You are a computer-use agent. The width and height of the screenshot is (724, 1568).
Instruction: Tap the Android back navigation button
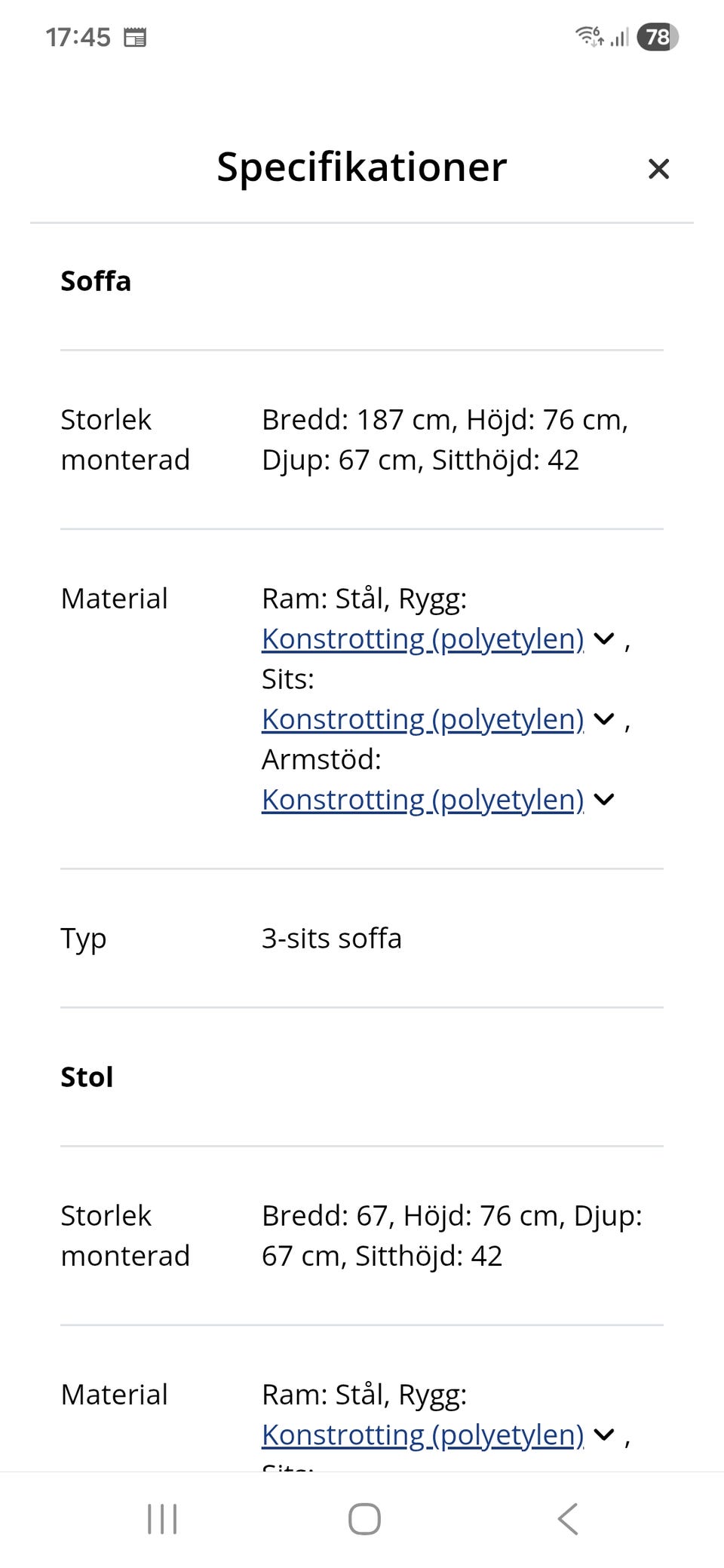(x=567, y=1519)
